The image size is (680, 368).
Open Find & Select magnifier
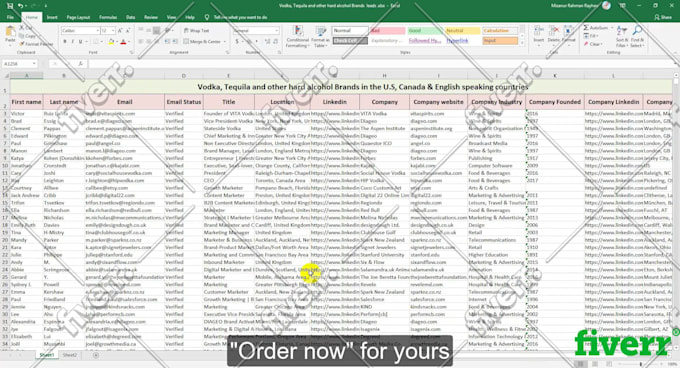coord(637,36)
